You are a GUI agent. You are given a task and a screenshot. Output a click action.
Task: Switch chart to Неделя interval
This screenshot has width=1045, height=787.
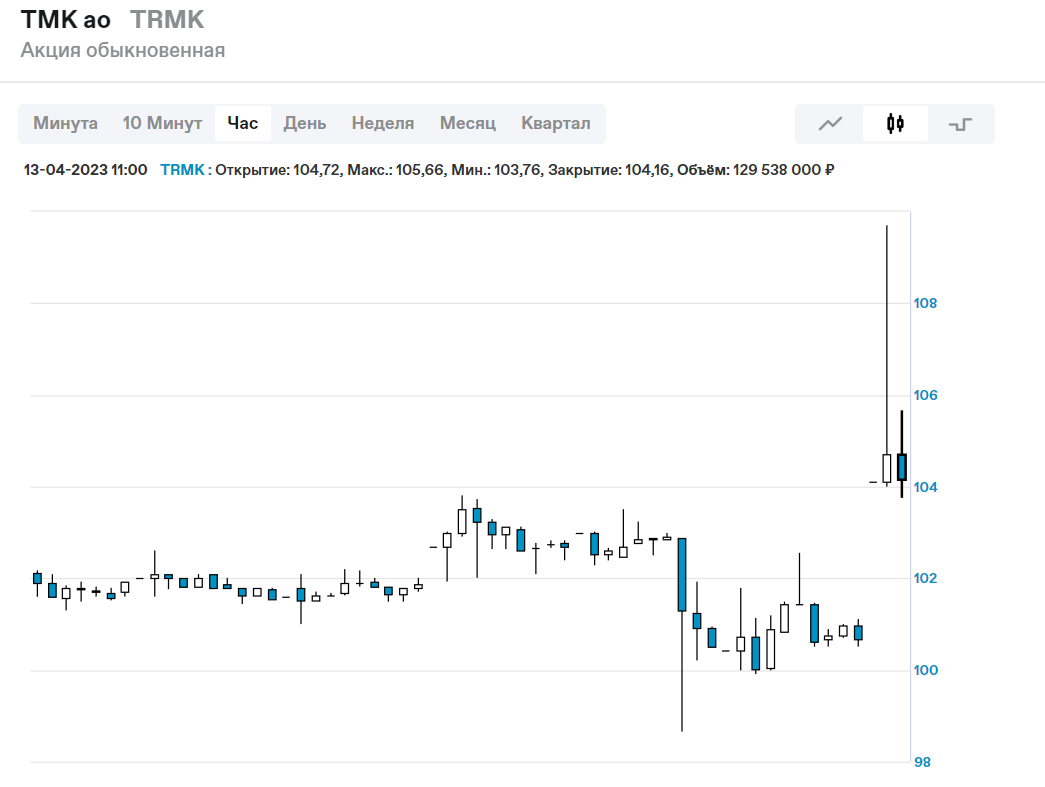coord(383,123)
